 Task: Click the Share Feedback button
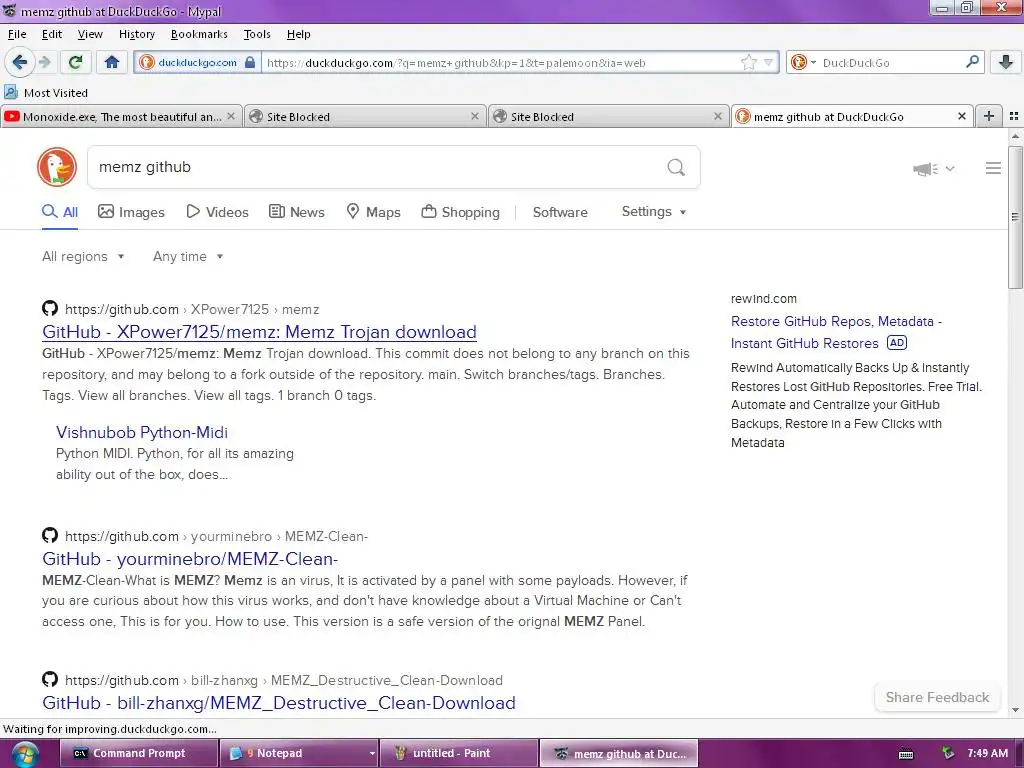(x=937, y=697)
